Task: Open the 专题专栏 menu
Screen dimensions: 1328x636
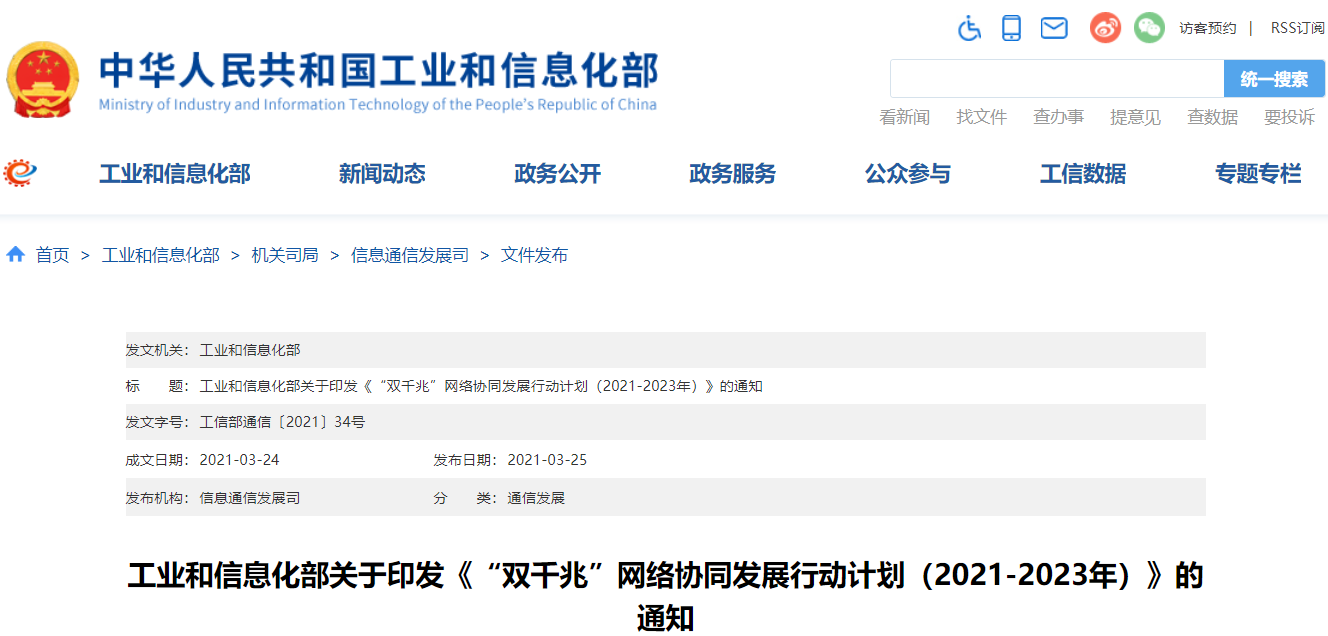Action: (1258, 173)
